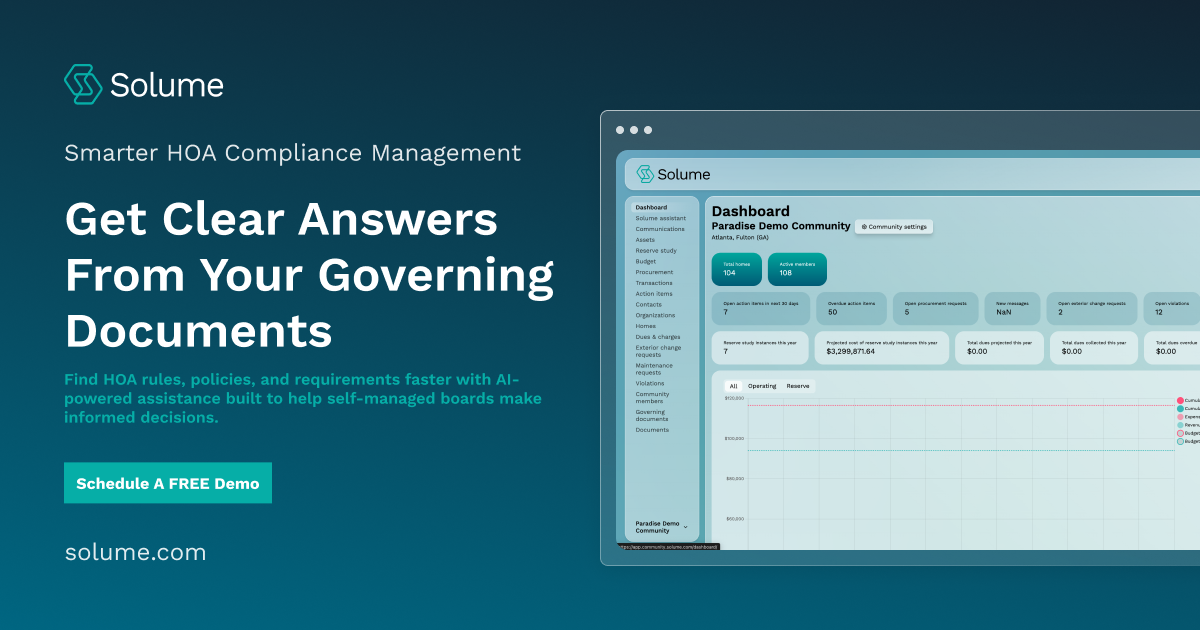Select Violations in the sidebar
Screen dimensions: 1200x630
650,383
